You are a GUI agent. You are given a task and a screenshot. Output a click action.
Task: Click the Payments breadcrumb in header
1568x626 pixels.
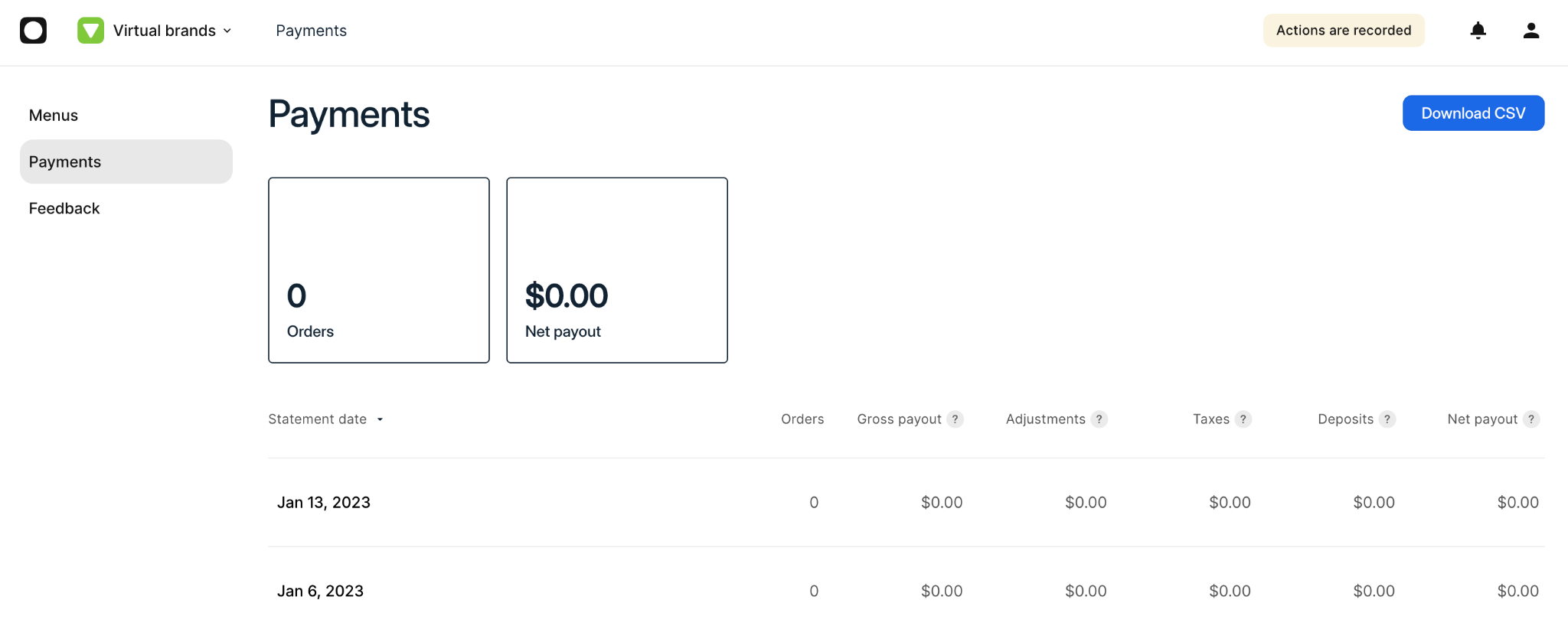click(x=311, y=31)
